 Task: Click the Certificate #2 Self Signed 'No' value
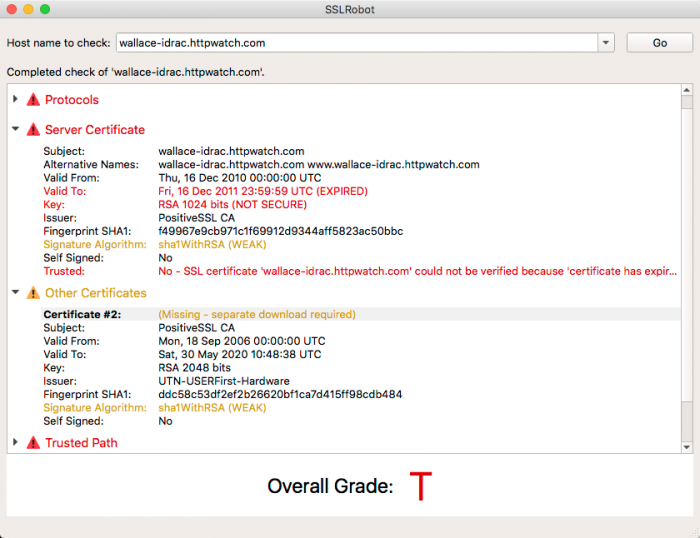165,421
